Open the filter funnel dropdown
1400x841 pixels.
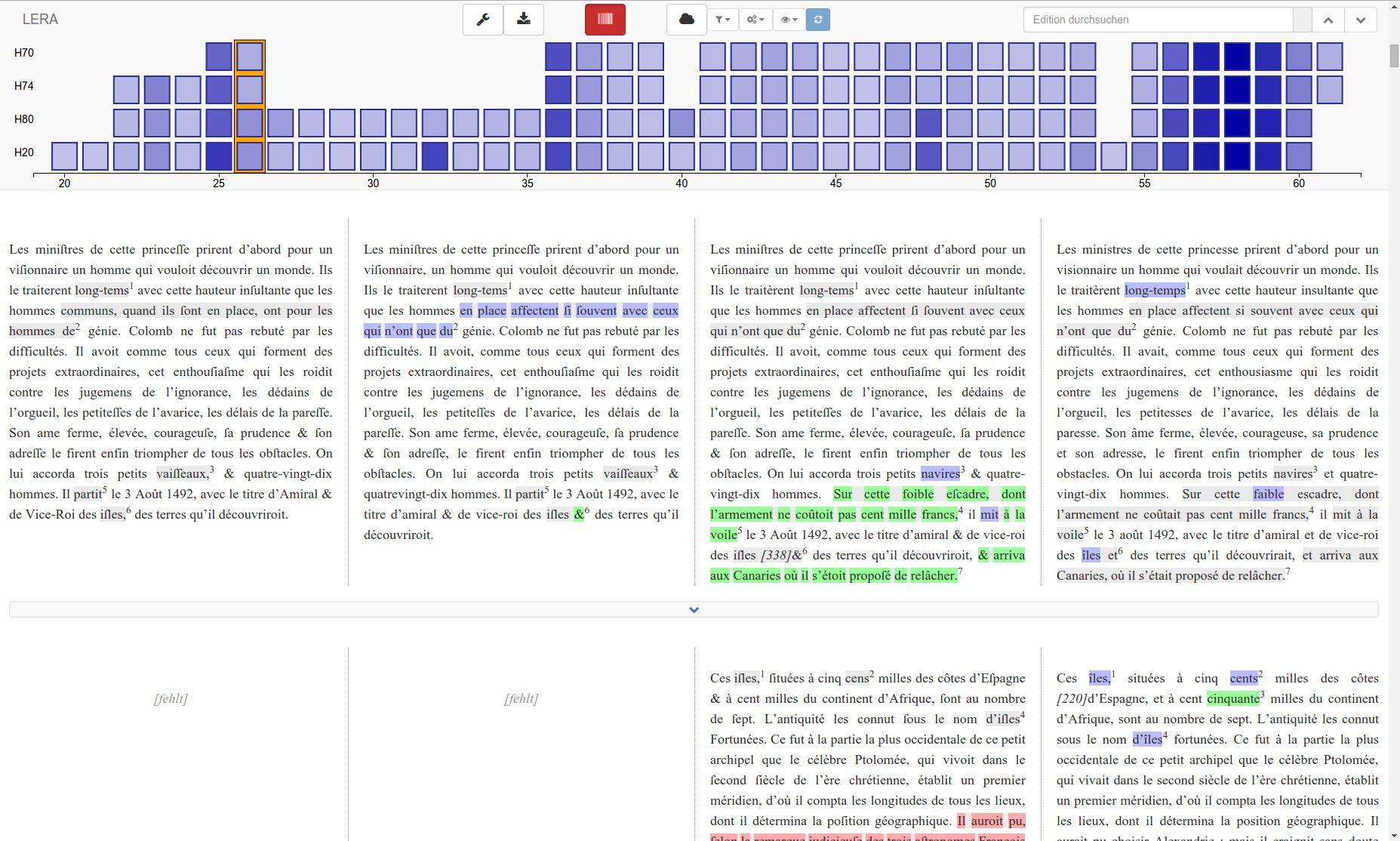(x=722, y=20)
